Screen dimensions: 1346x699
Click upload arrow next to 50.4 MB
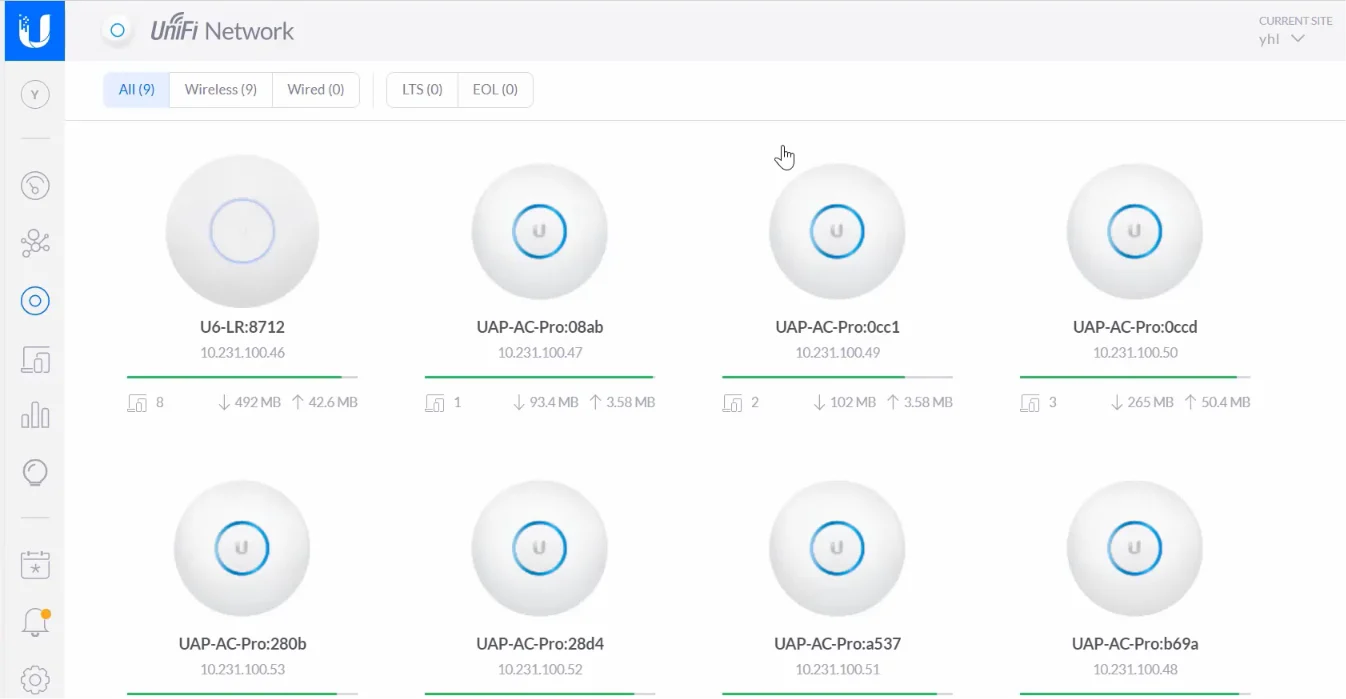[x=1190, y=403]
